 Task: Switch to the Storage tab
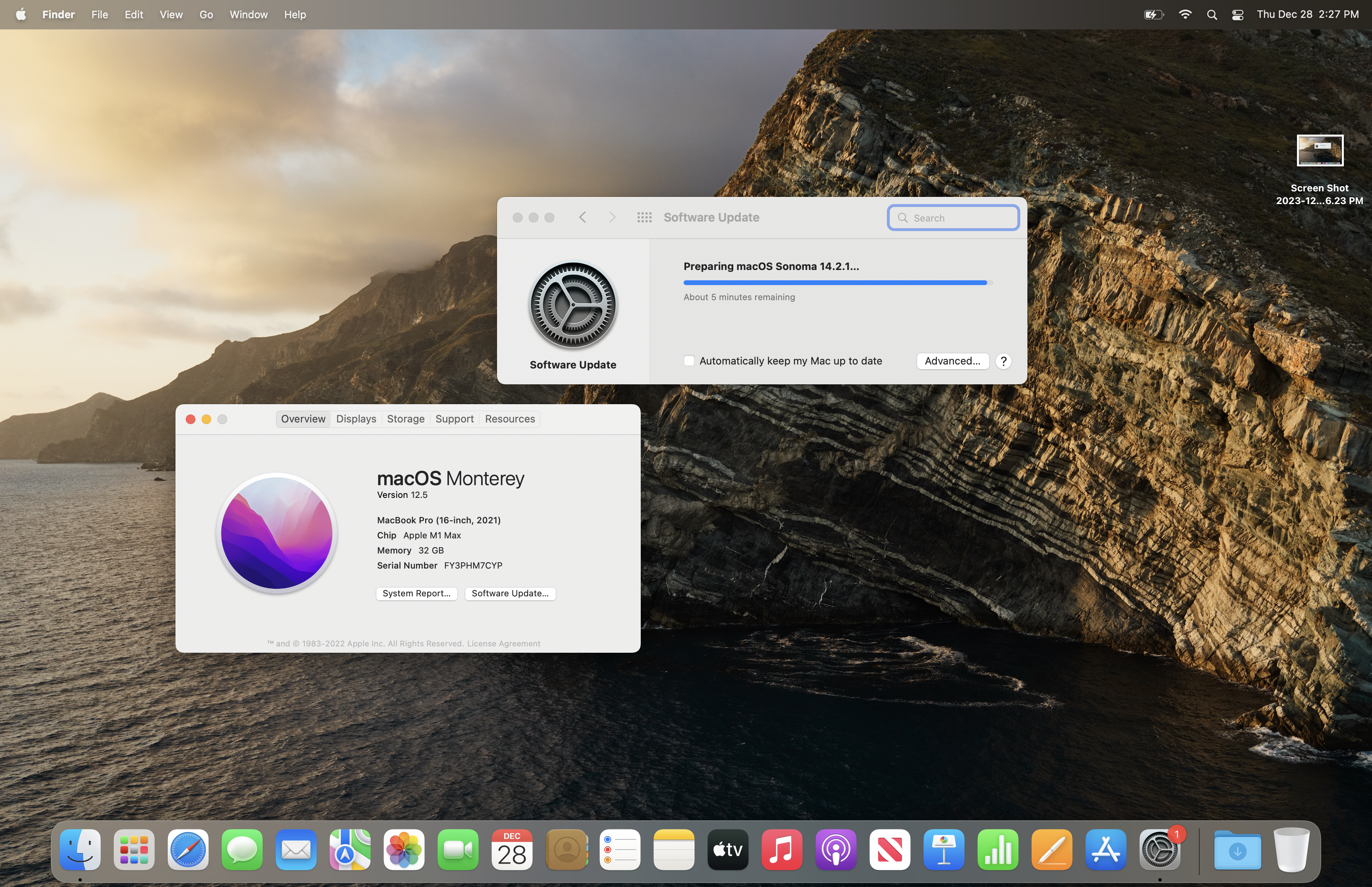405,419
